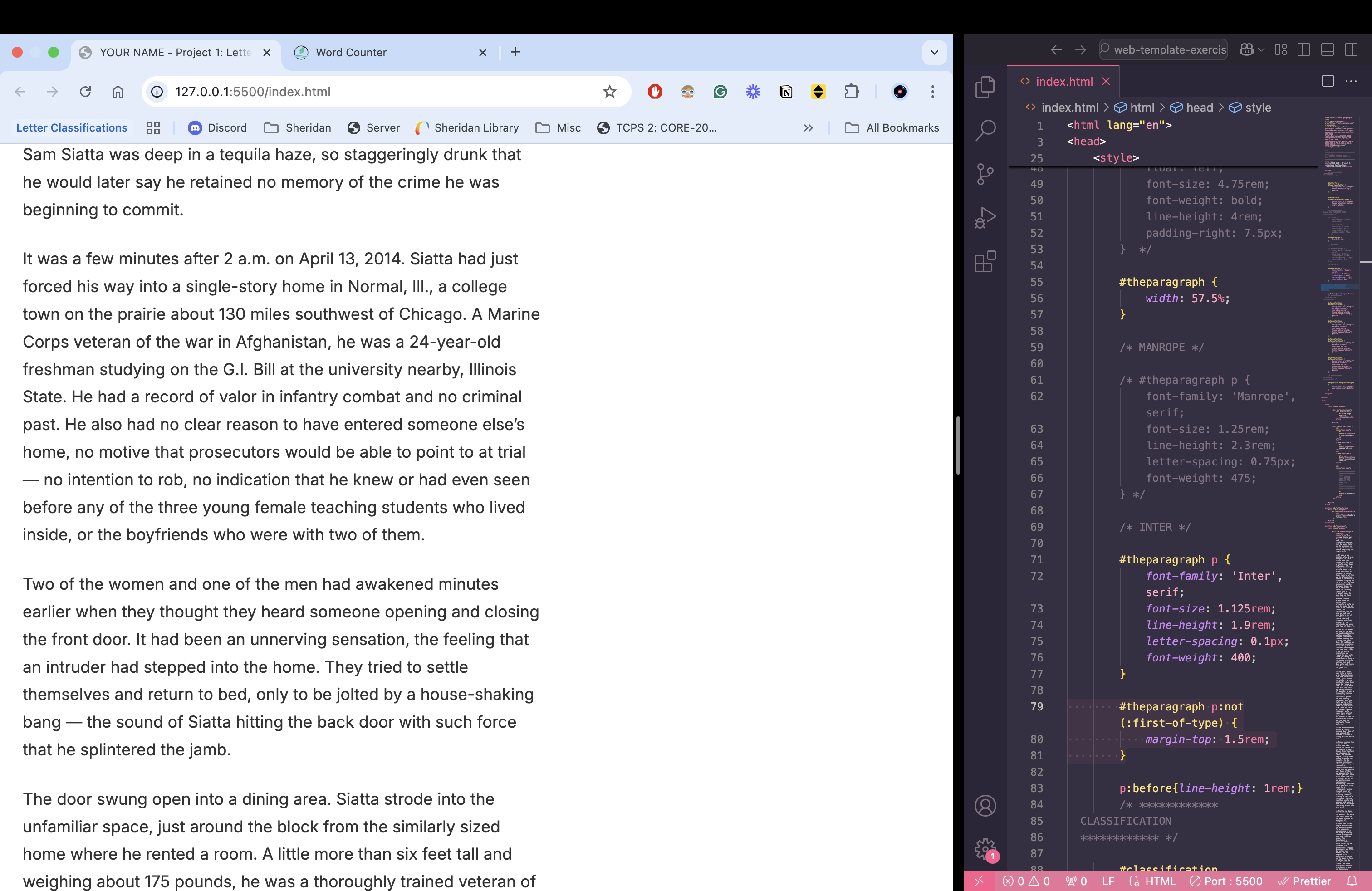Open the Source Control view
1372x891 pixels.
pos(986,173)
